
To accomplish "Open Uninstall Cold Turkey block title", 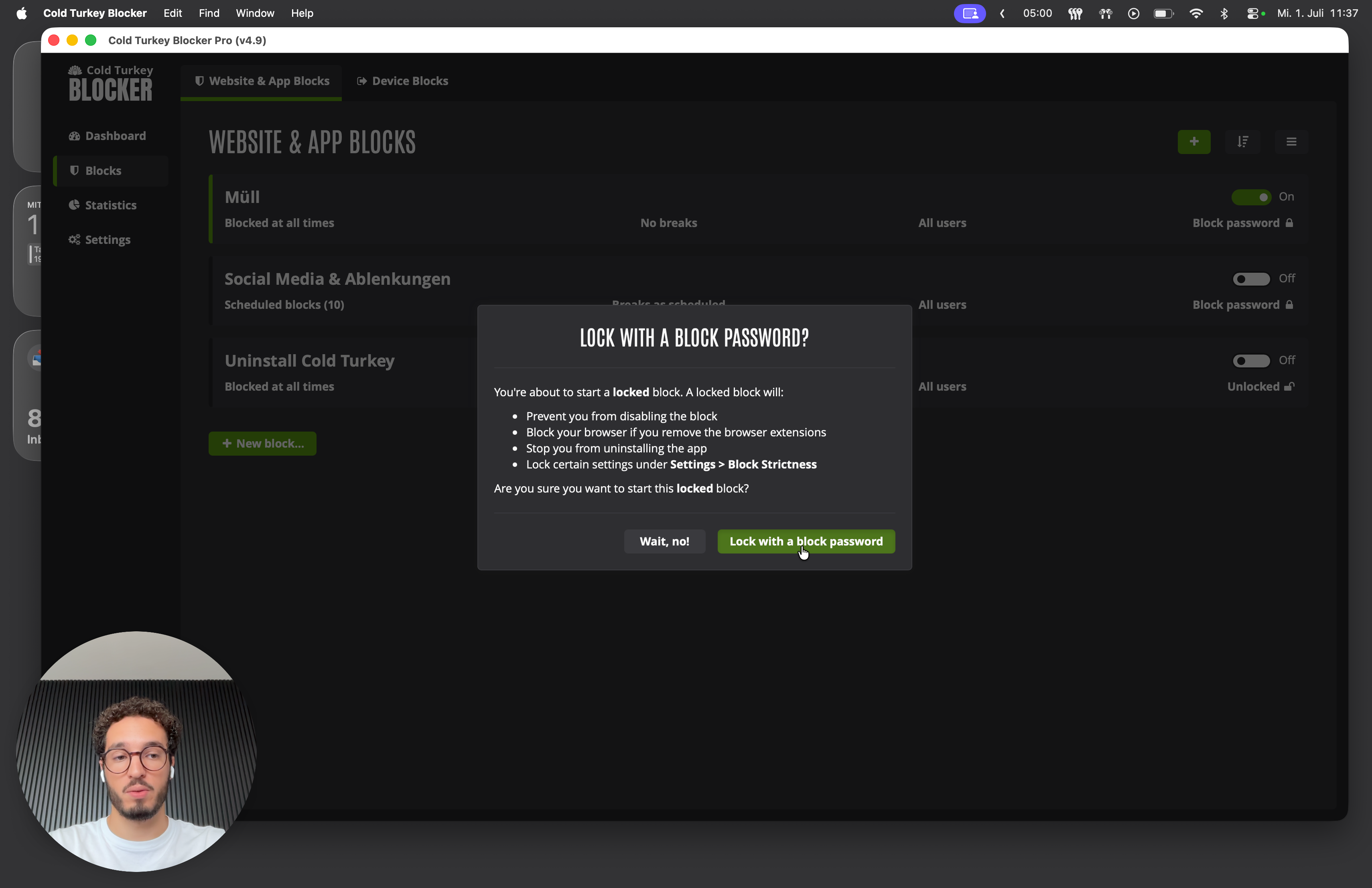I will point(310,361).
